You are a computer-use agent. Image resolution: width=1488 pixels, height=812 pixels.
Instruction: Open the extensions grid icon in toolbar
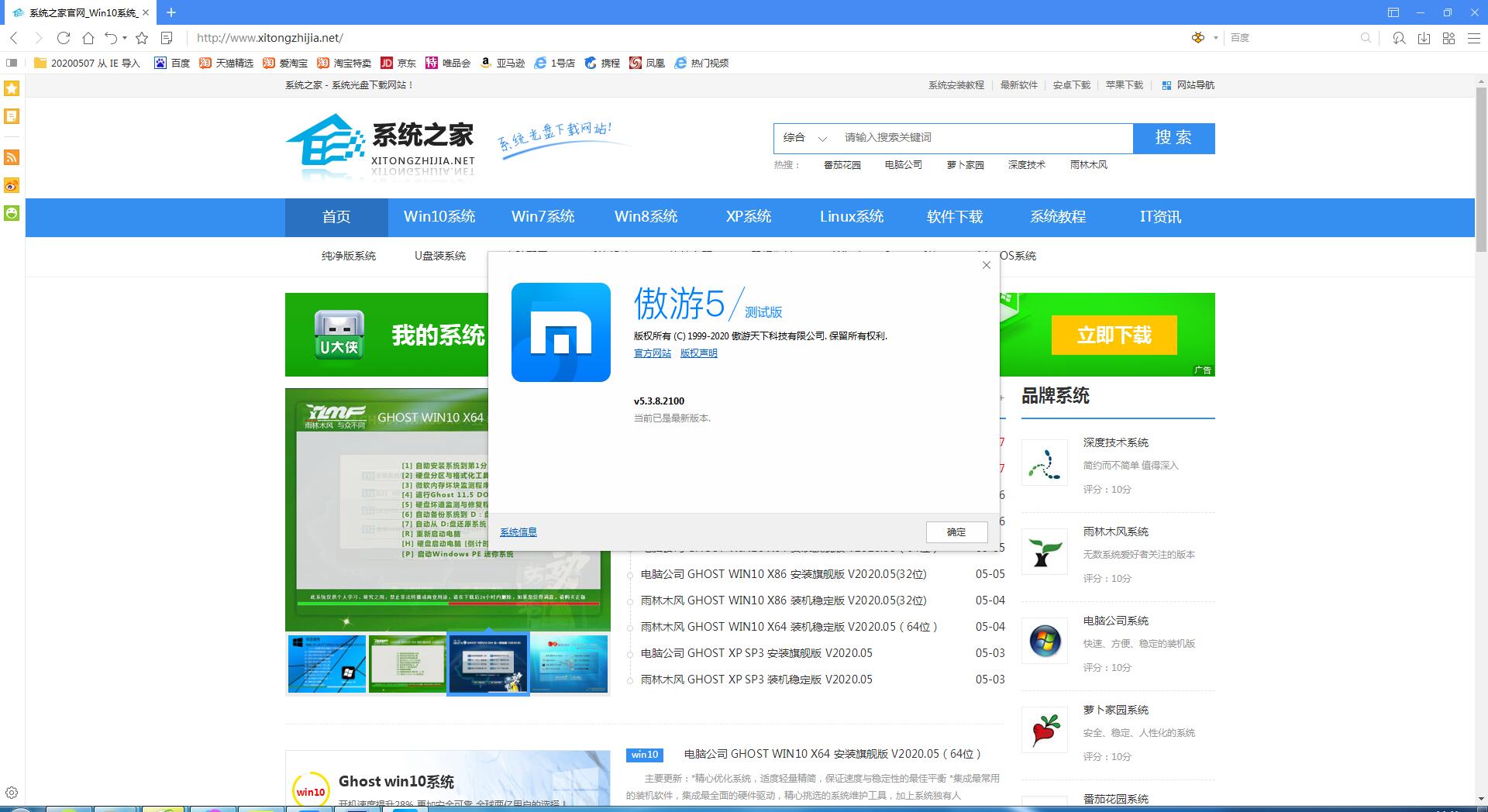click(x=1448, y=38)
